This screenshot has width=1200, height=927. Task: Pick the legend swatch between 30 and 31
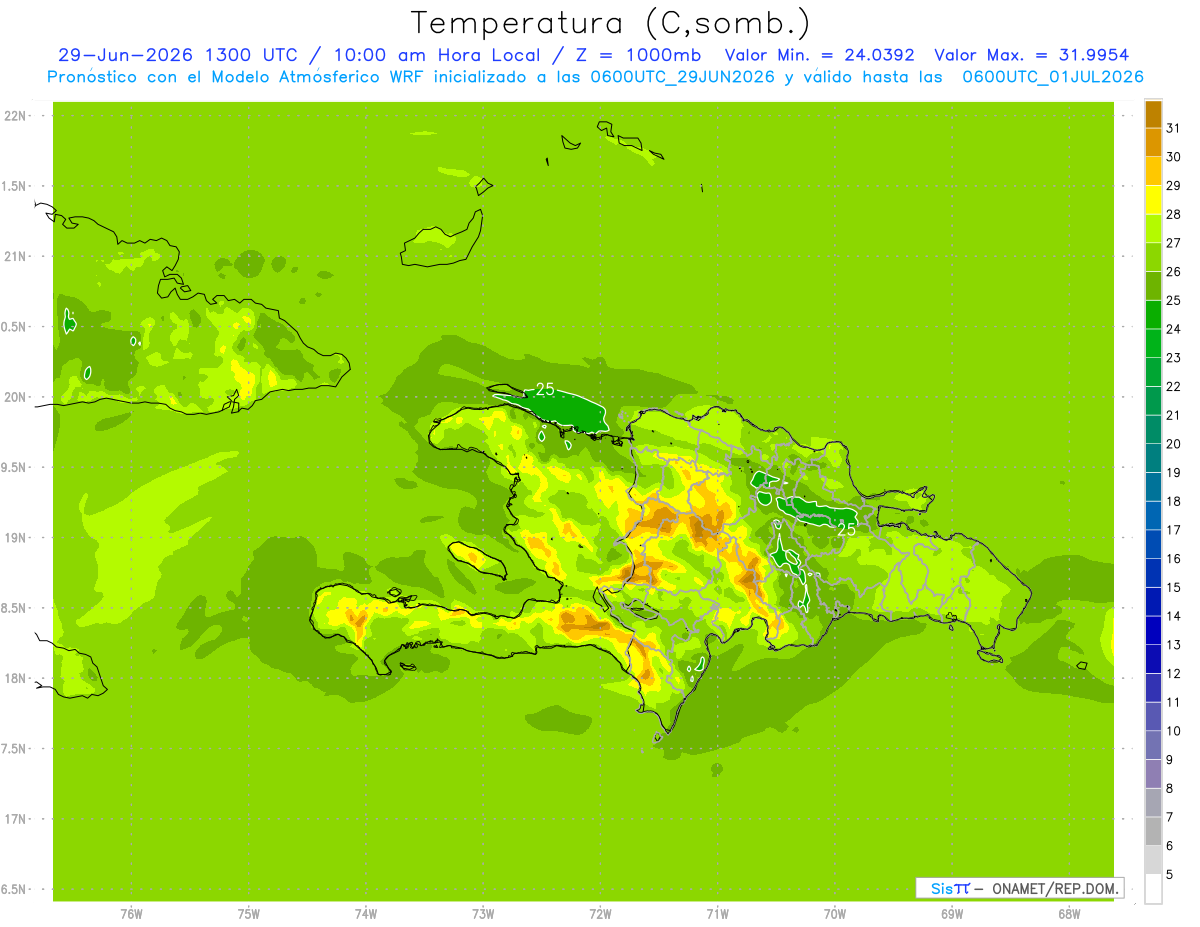(x=1153, y=142)
